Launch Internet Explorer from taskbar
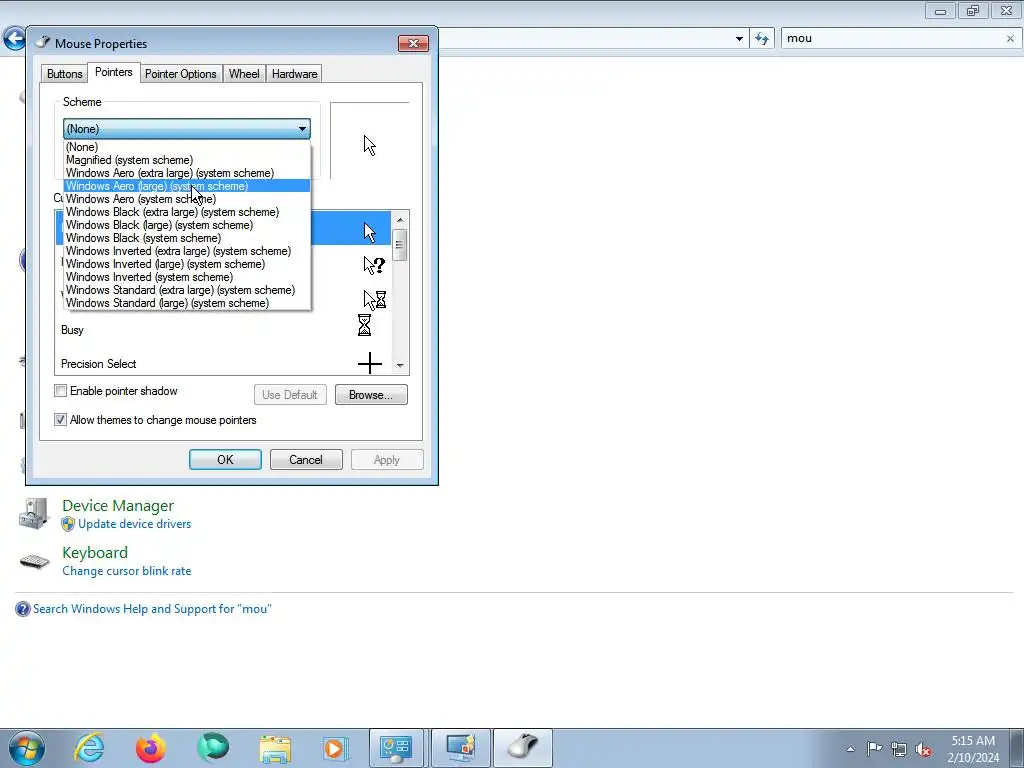This screenshot has height=768, width=1024. coord(89,748)
